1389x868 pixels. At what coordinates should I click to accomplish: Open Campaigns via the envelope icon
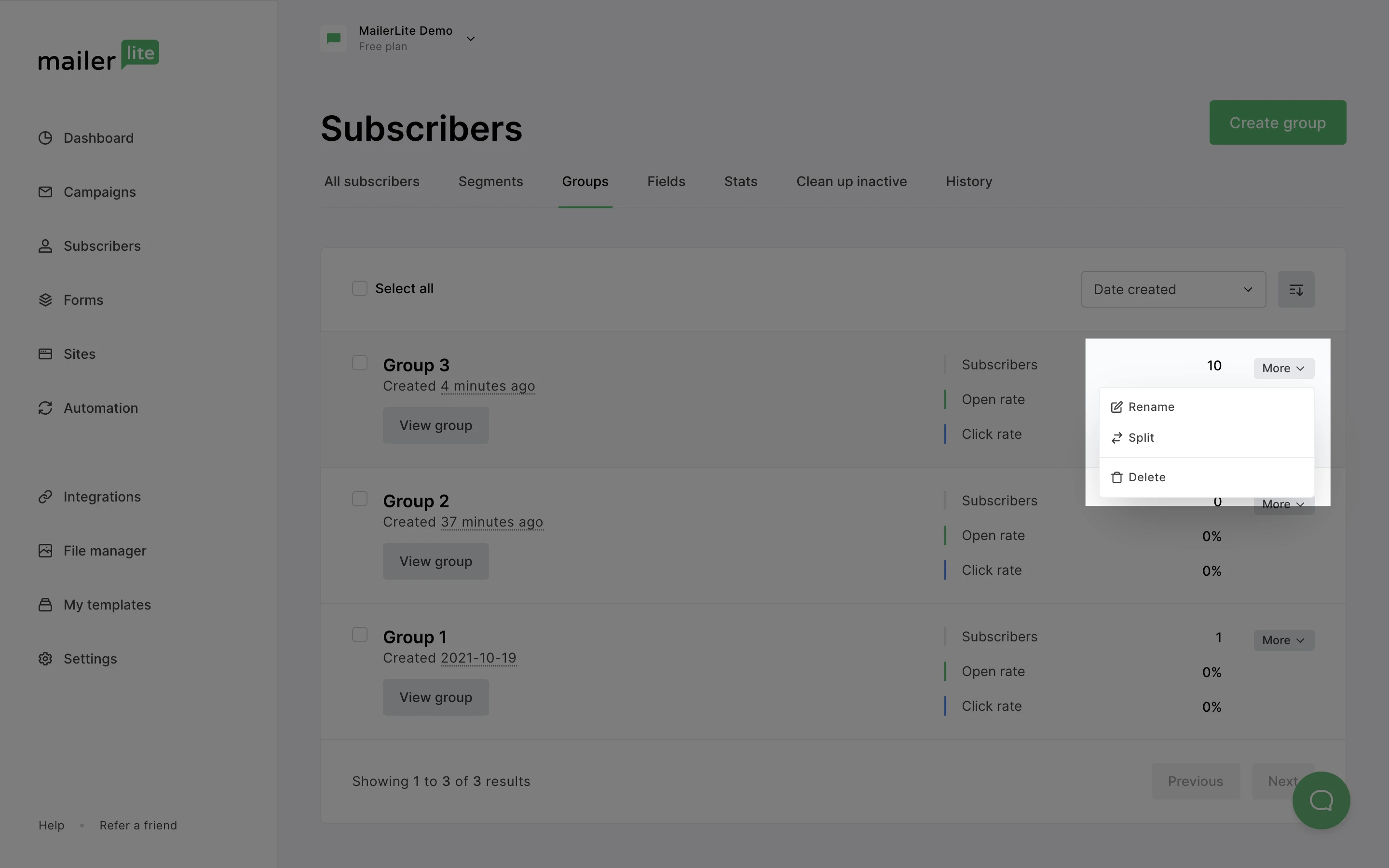(x=45, y=192)
